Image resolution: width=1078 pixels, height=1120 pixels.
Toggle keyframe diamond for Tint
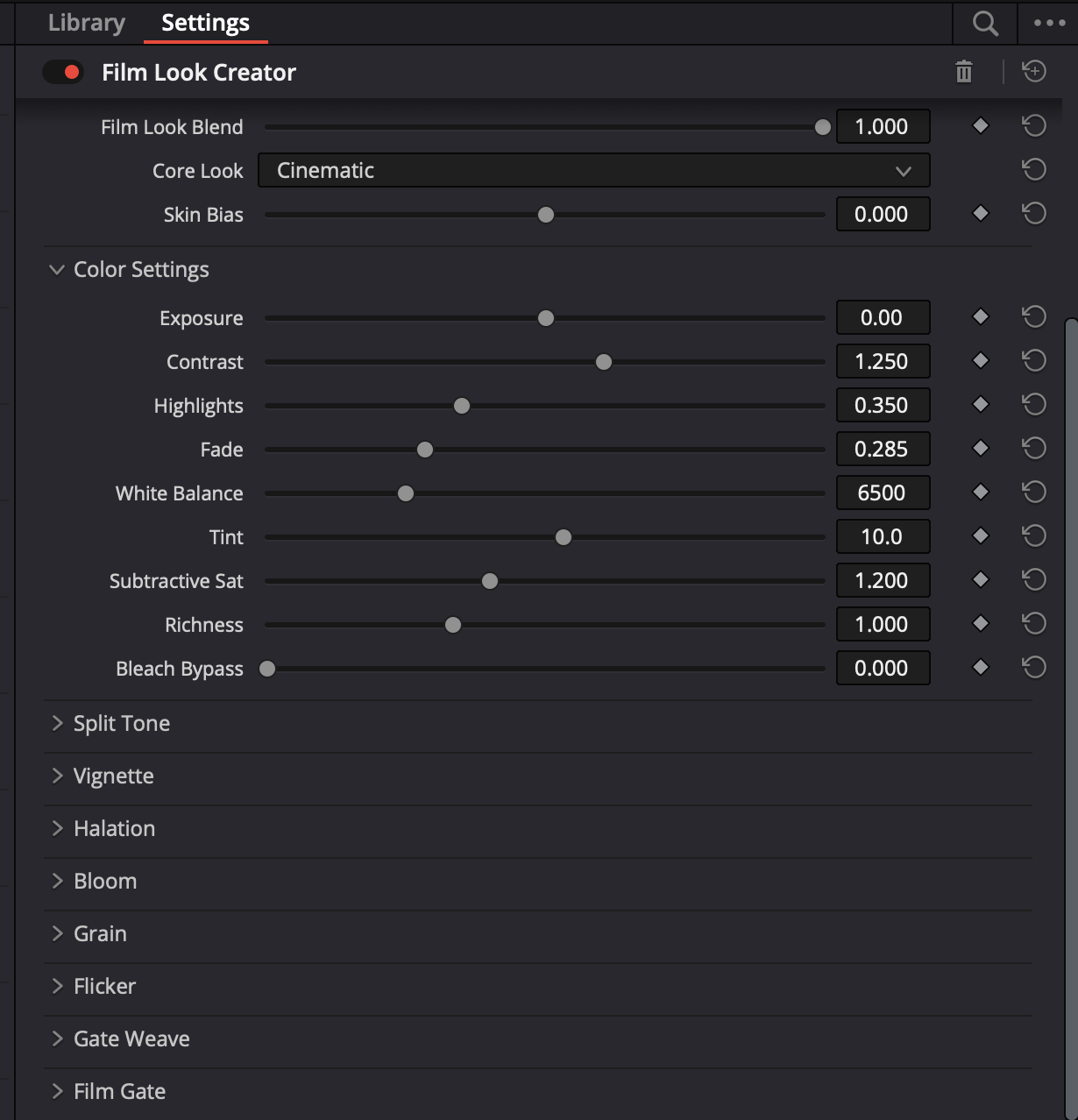[x=981, y=536]
